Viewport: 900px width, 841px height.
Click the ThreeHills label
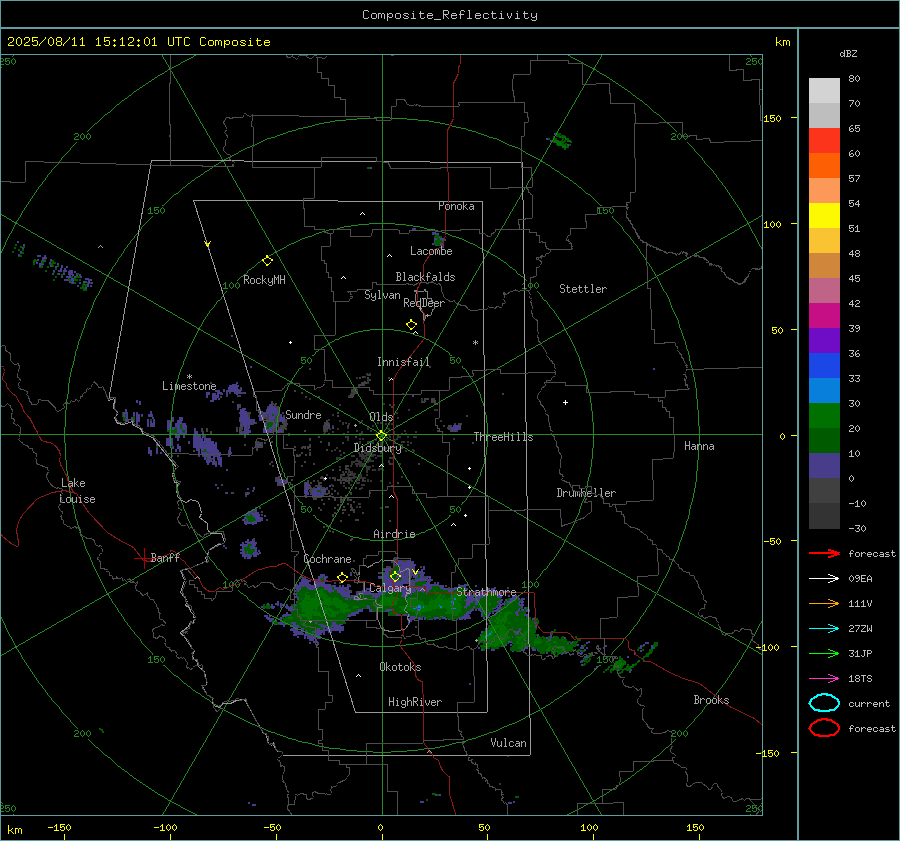click(x=503, y=437)
